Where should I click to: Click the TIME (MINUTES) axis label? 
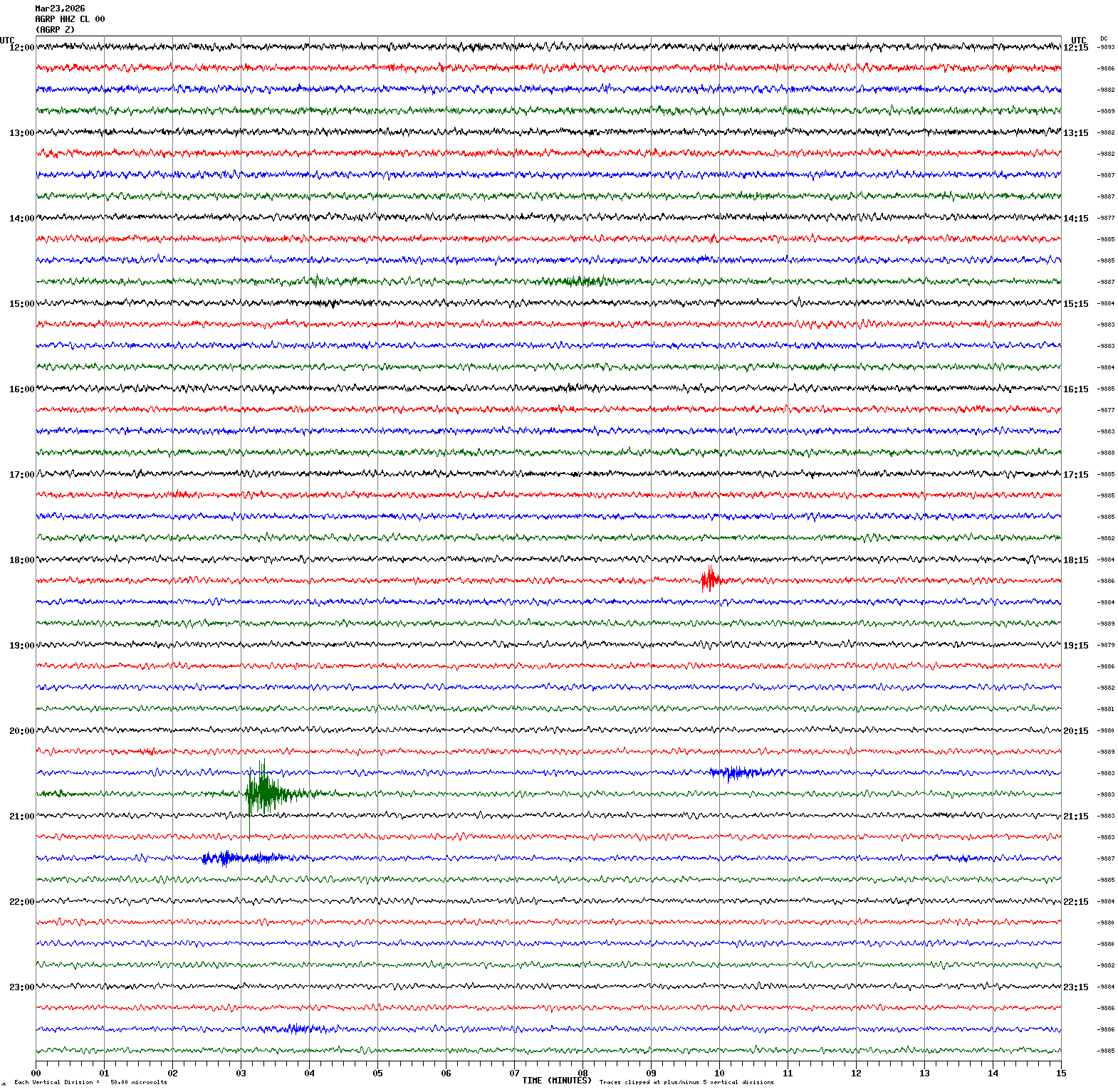pos(556,1081)
